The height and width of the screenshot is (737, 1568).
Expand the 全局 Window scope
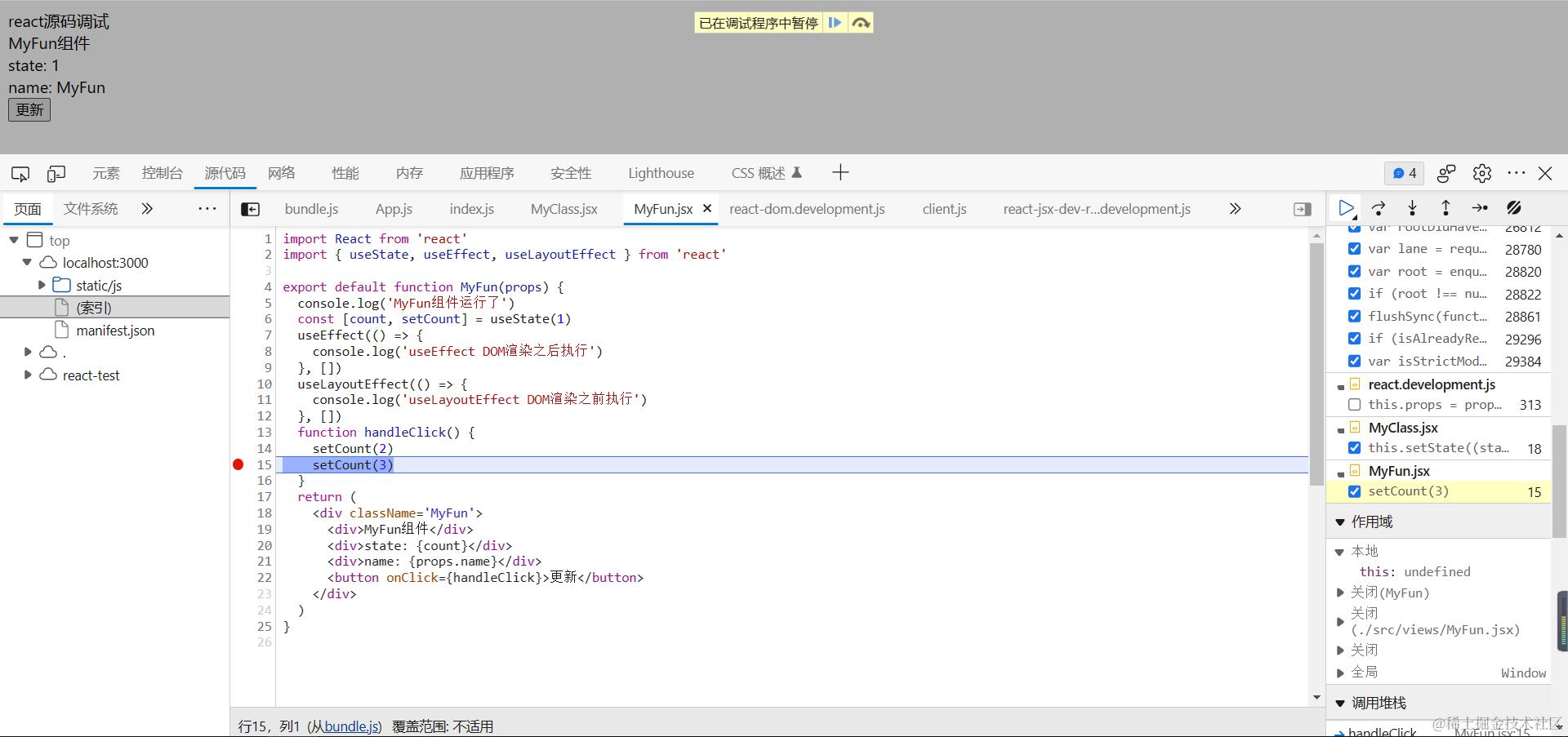pyautogui.click(x=1340, y=673)
